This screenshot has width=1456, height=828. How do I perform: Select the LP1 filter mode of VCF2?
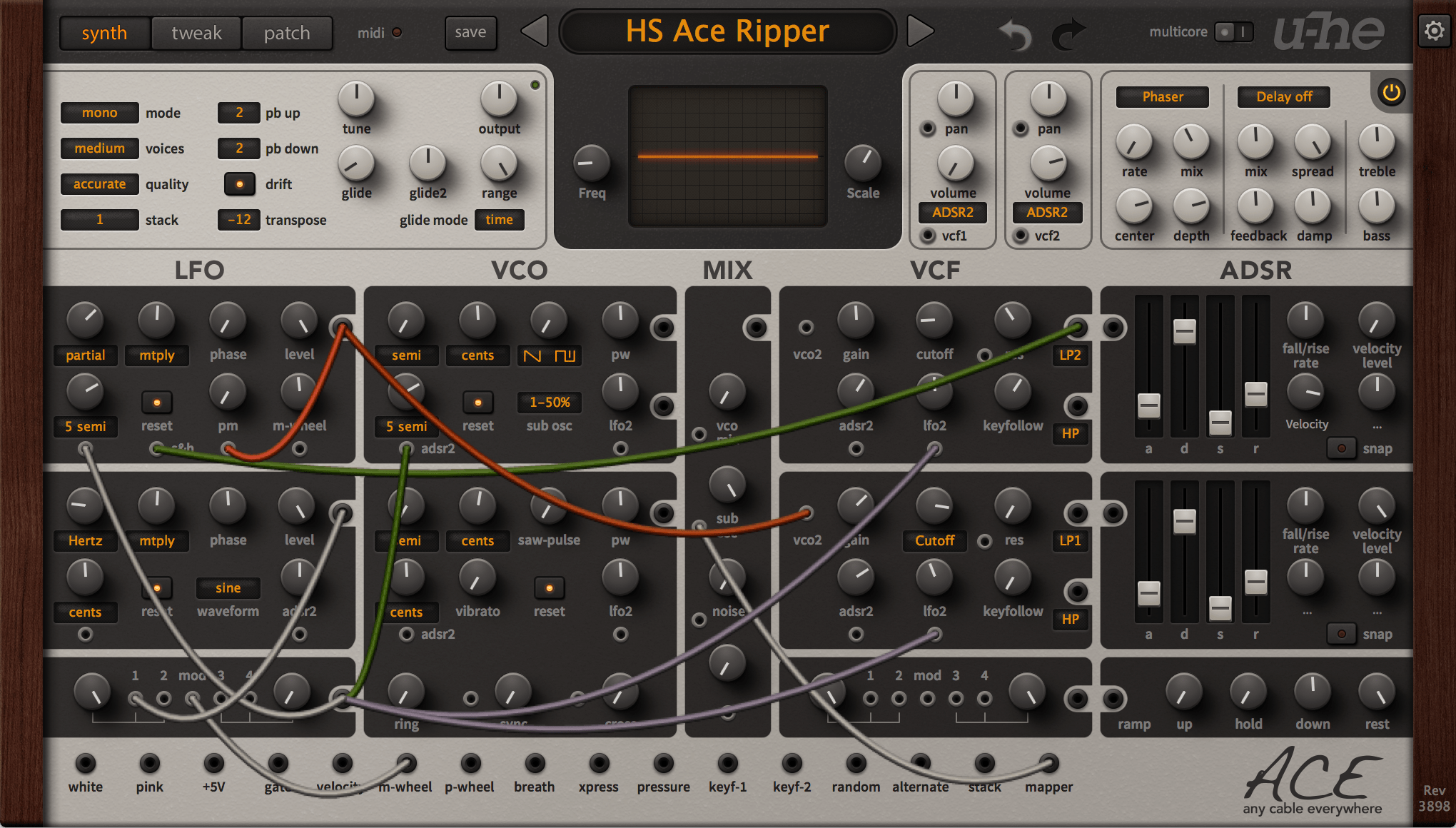[1070, 540]
